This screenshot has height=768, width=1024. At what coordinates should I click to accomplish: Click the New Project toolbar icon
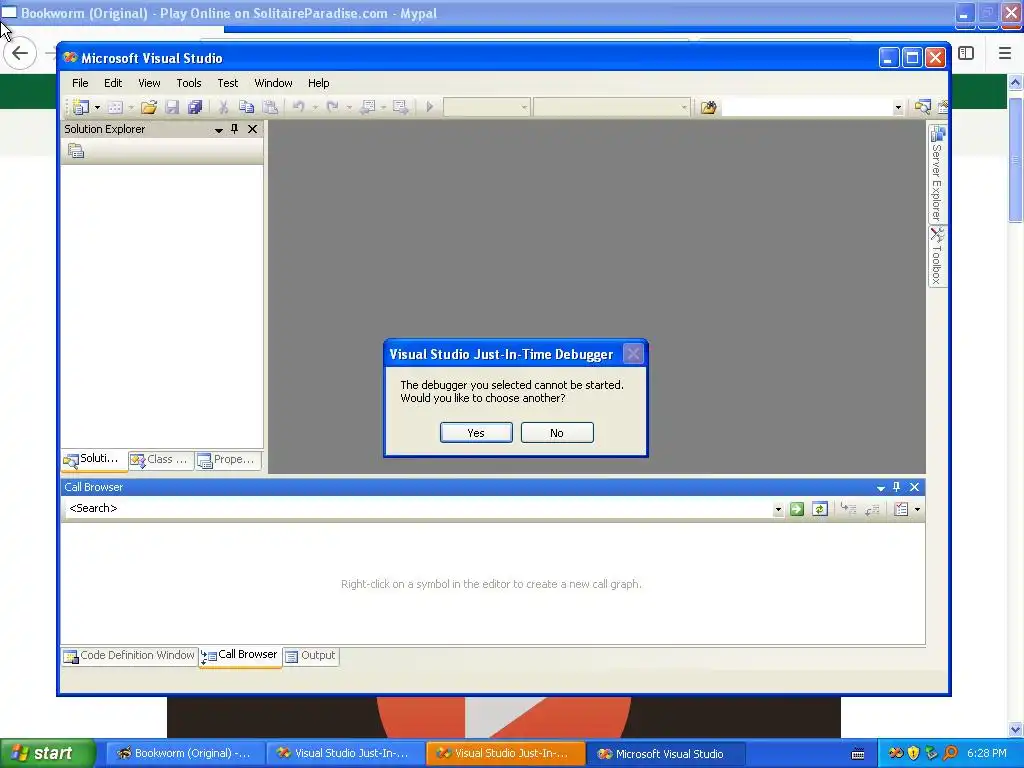click(x=81, y=107)
